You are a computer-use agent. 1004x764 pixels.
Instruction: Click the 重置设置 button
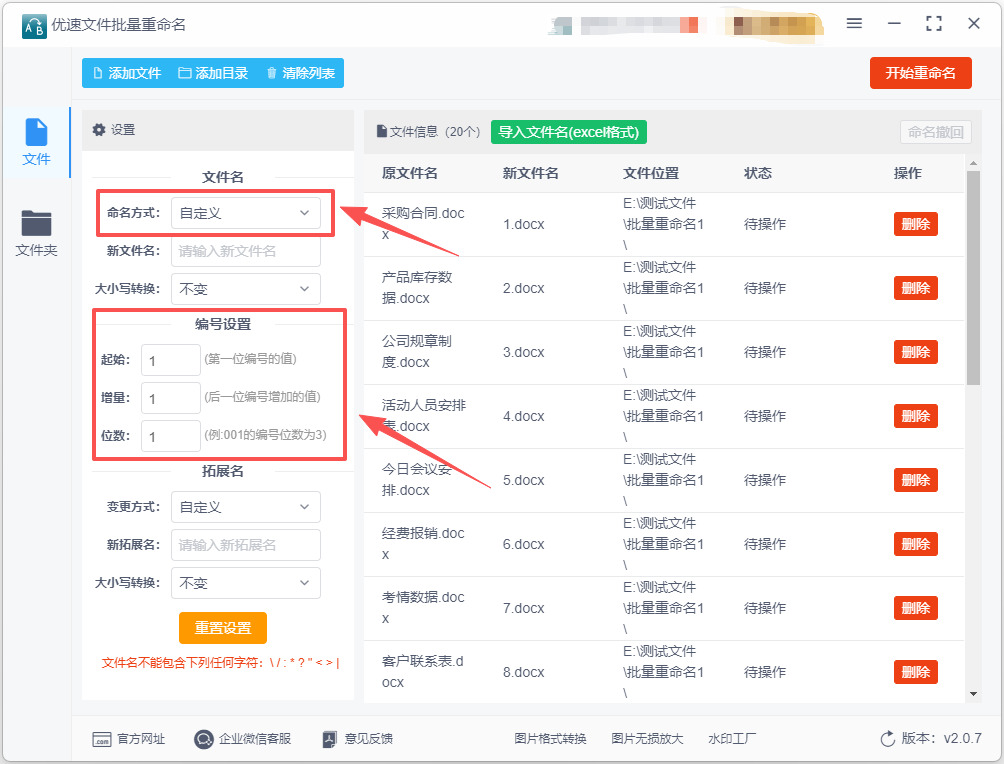[223, 628]
